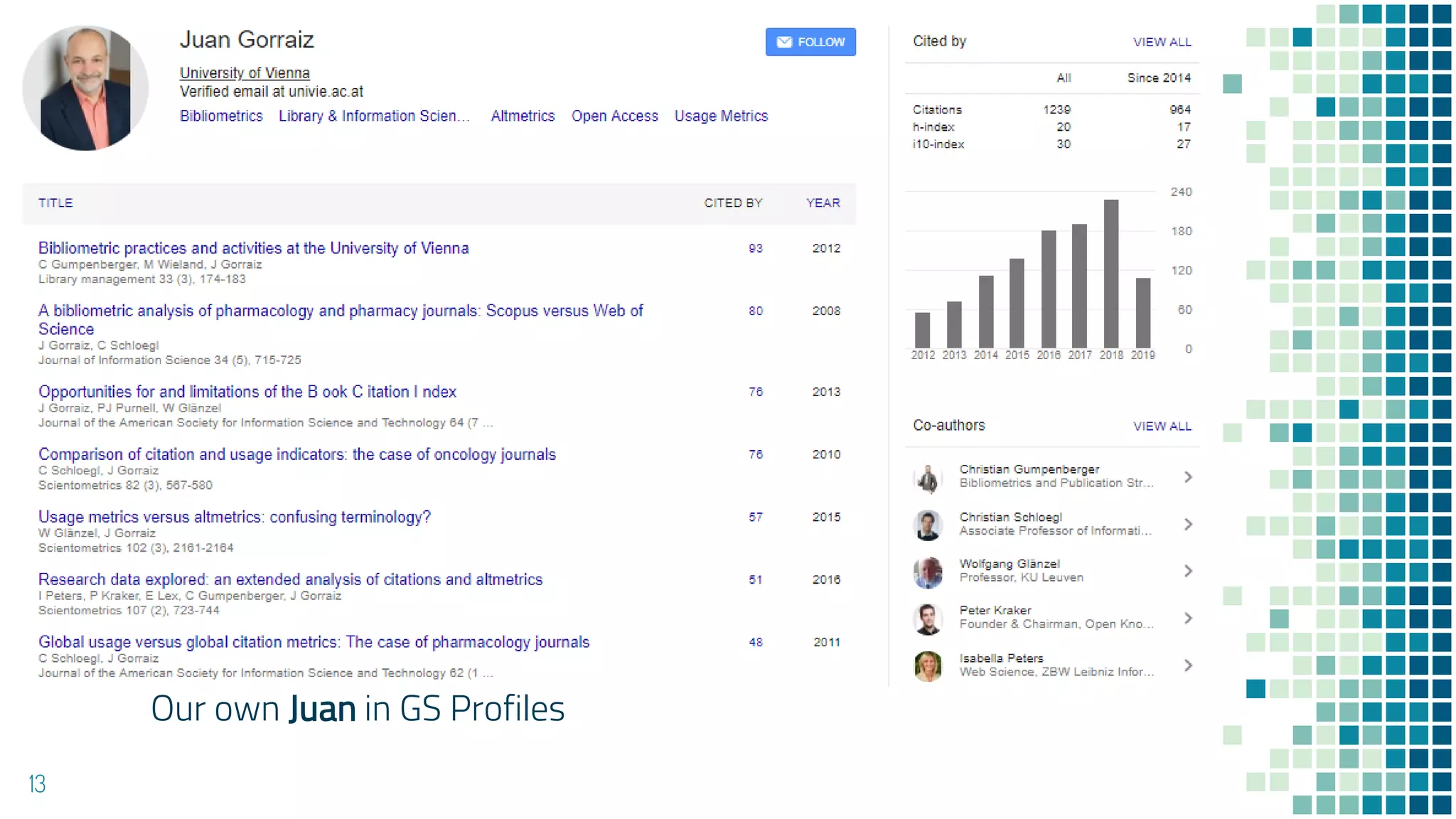Image resolution: width=1456 pixels, height=819 pixels.
Task: Expand Christian Schloegl co-author chevron
Action: tap(1188, 525)
